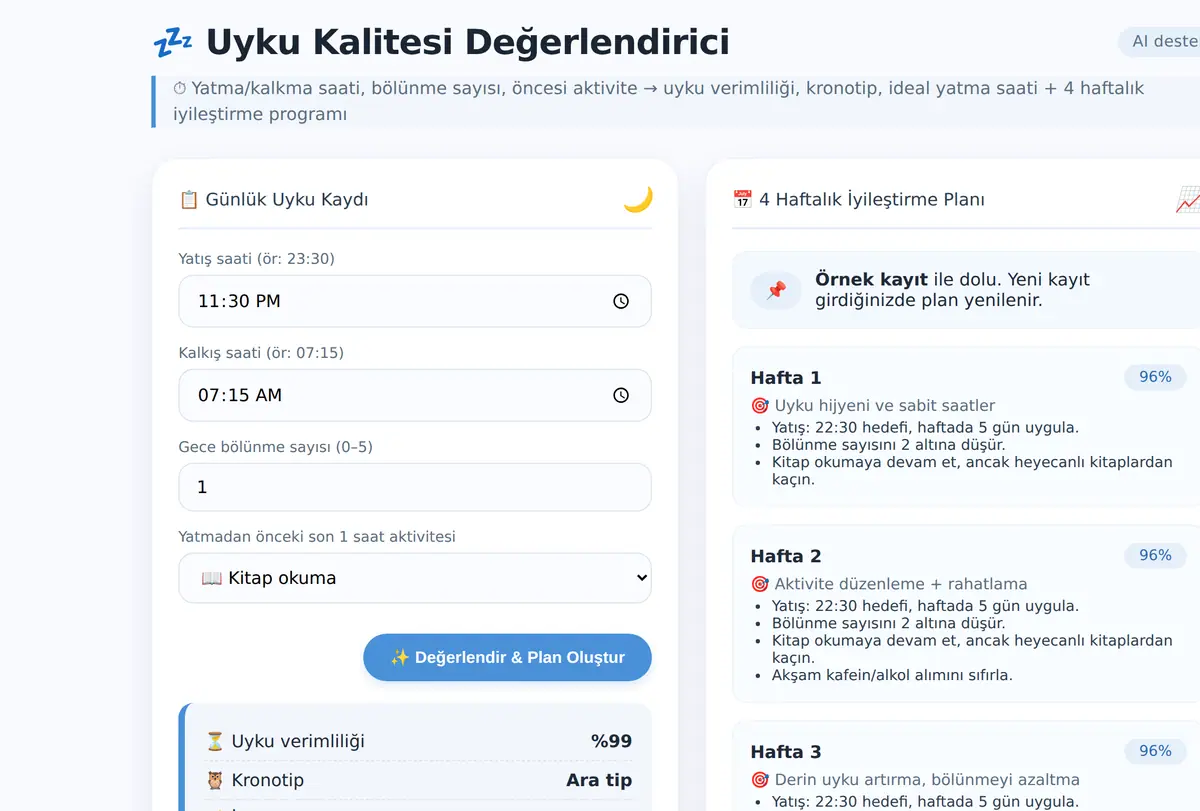The height and width of the screenshot is (811, 1200).
Task: Click the Hafta 1 heading
Action: [786, 377]
